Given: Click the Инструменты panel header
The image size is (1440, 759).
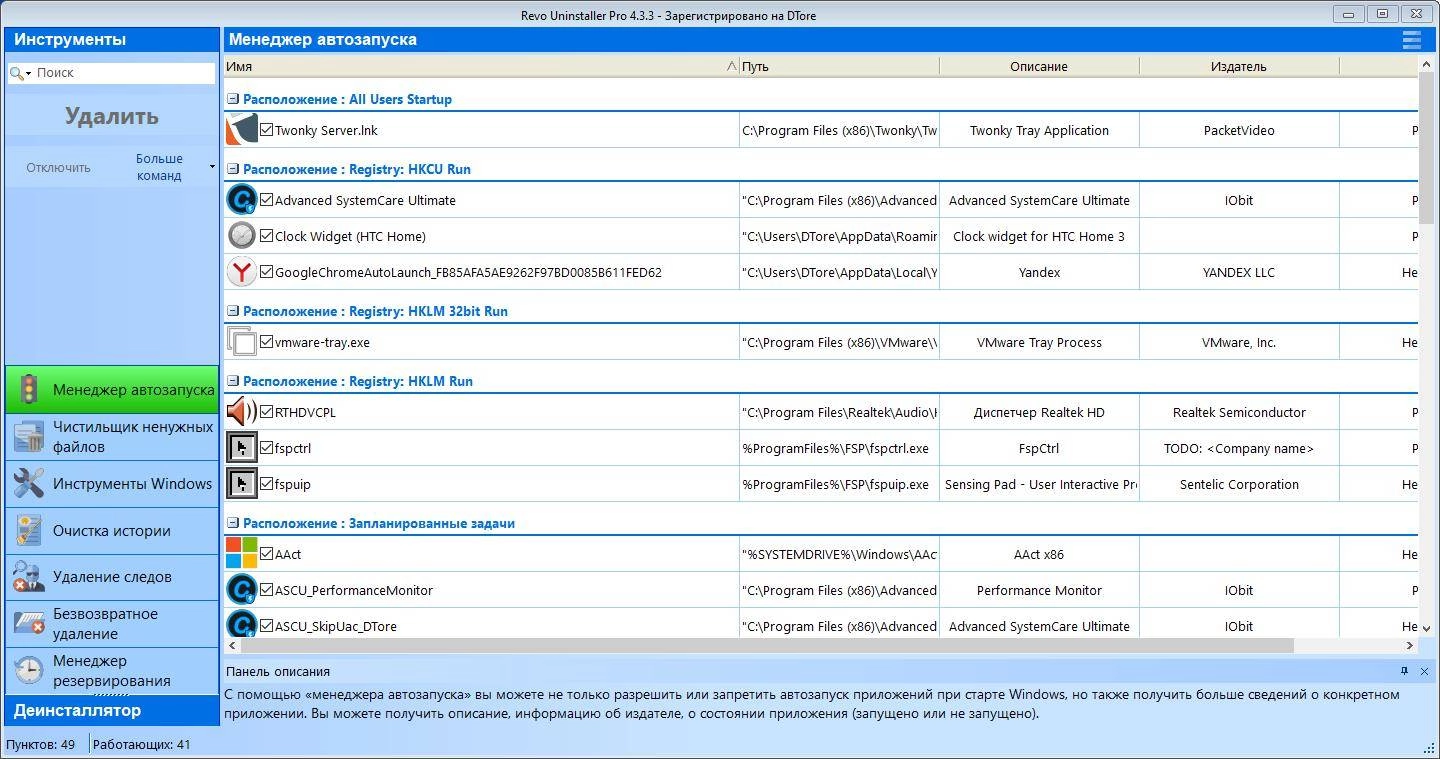Looking at the screenshot, I should click(x=112, y=39).
